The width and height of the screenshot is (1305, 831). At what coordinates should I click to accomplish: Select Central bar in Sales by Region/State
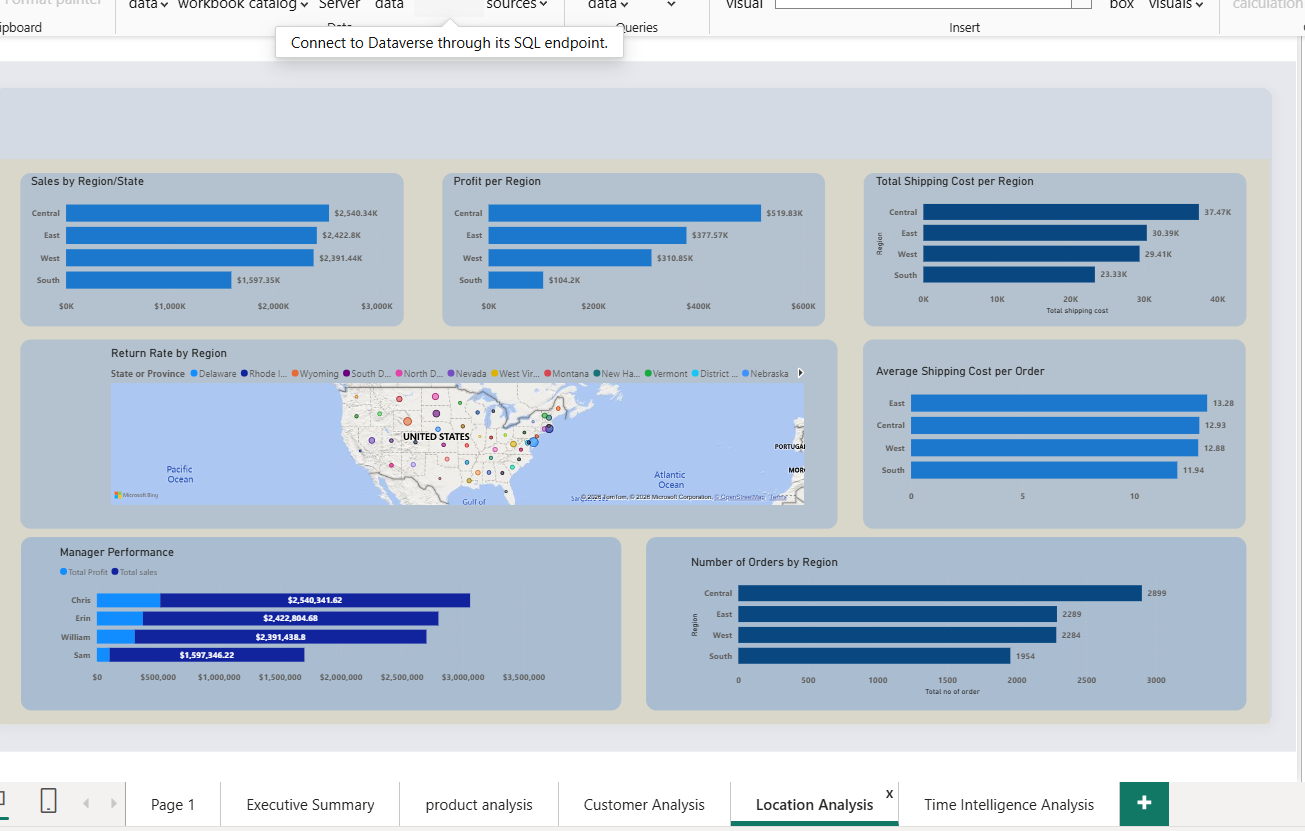tap(197, 213)
